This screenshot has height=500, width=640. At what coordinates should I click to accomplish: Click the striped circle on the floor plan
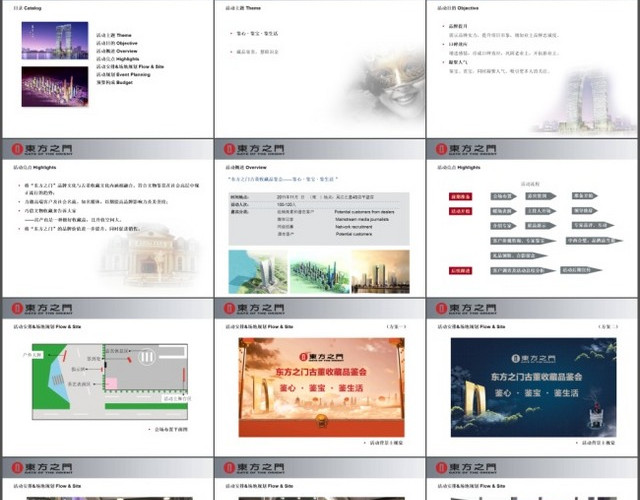coord(147,357)
